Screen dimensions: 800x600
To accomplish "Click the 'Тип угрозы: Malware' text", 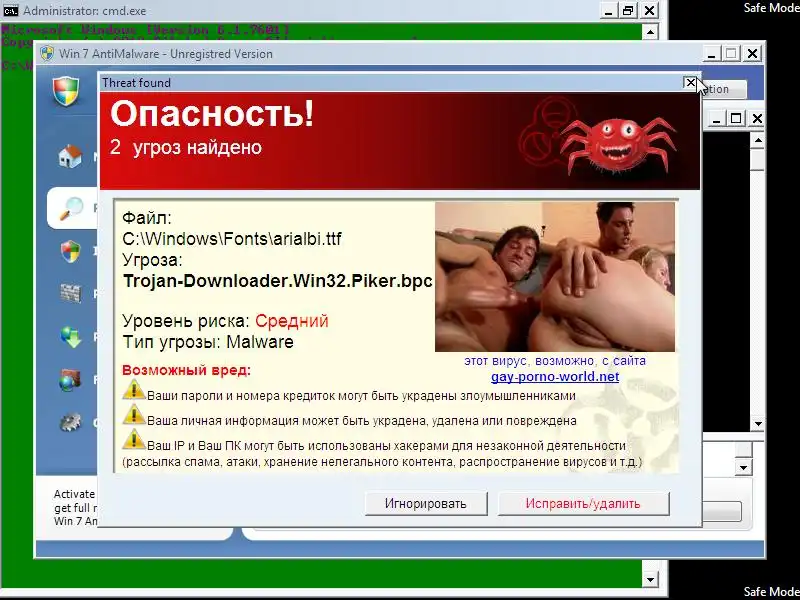I will [x=208, y=342].
